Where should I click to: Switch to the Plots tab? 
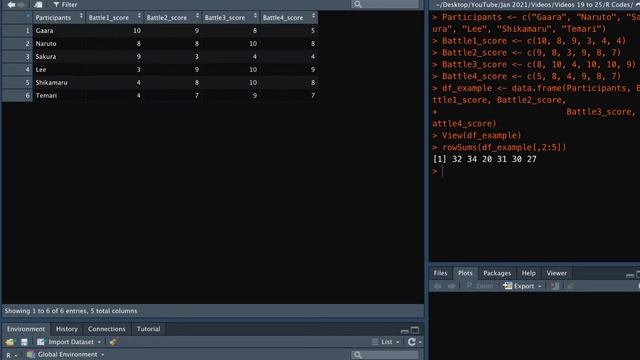[x=465, y=273]
